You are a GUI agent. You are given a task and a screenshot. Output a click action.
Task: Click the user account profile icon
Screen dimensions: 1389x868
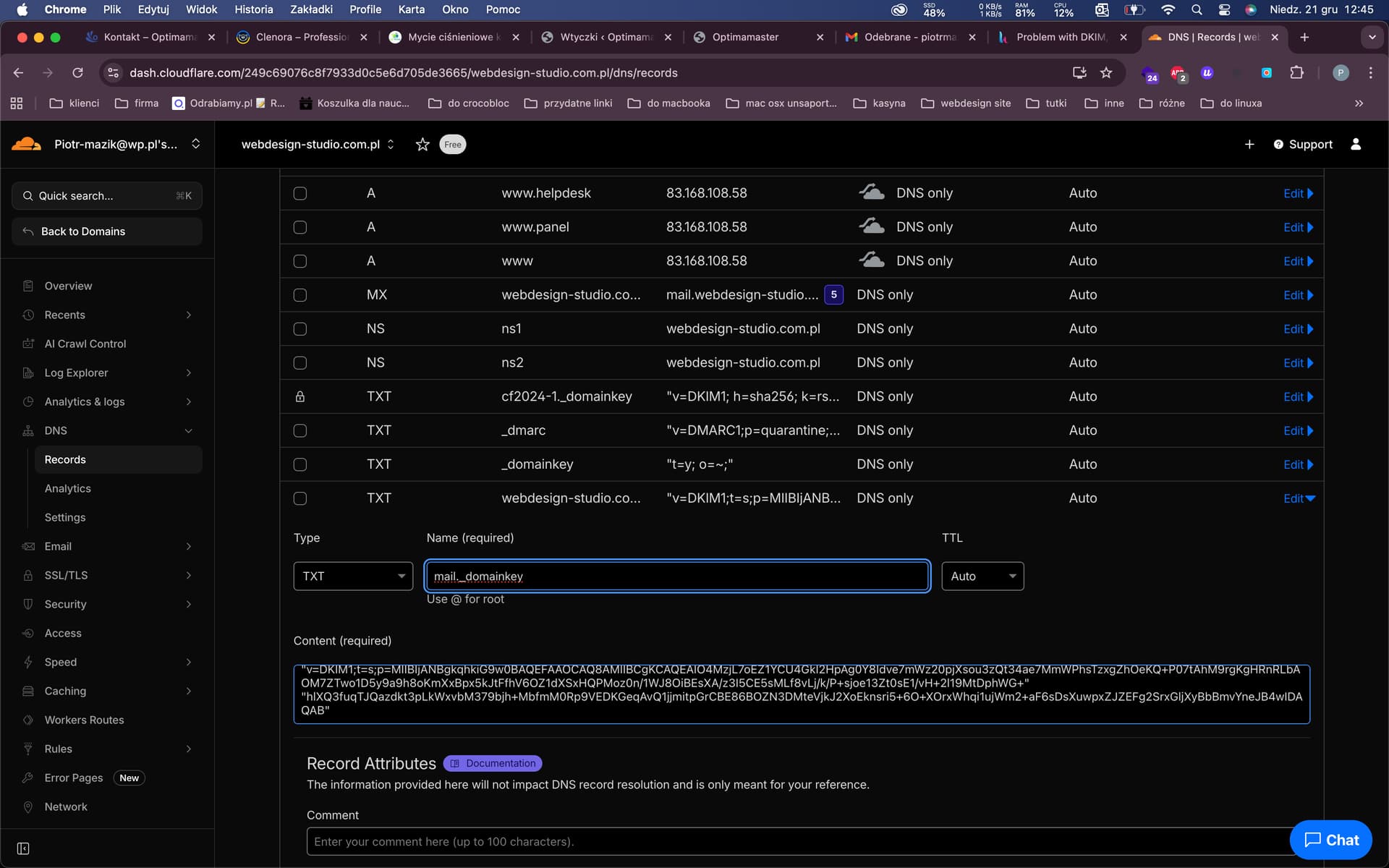[1355, 145]
